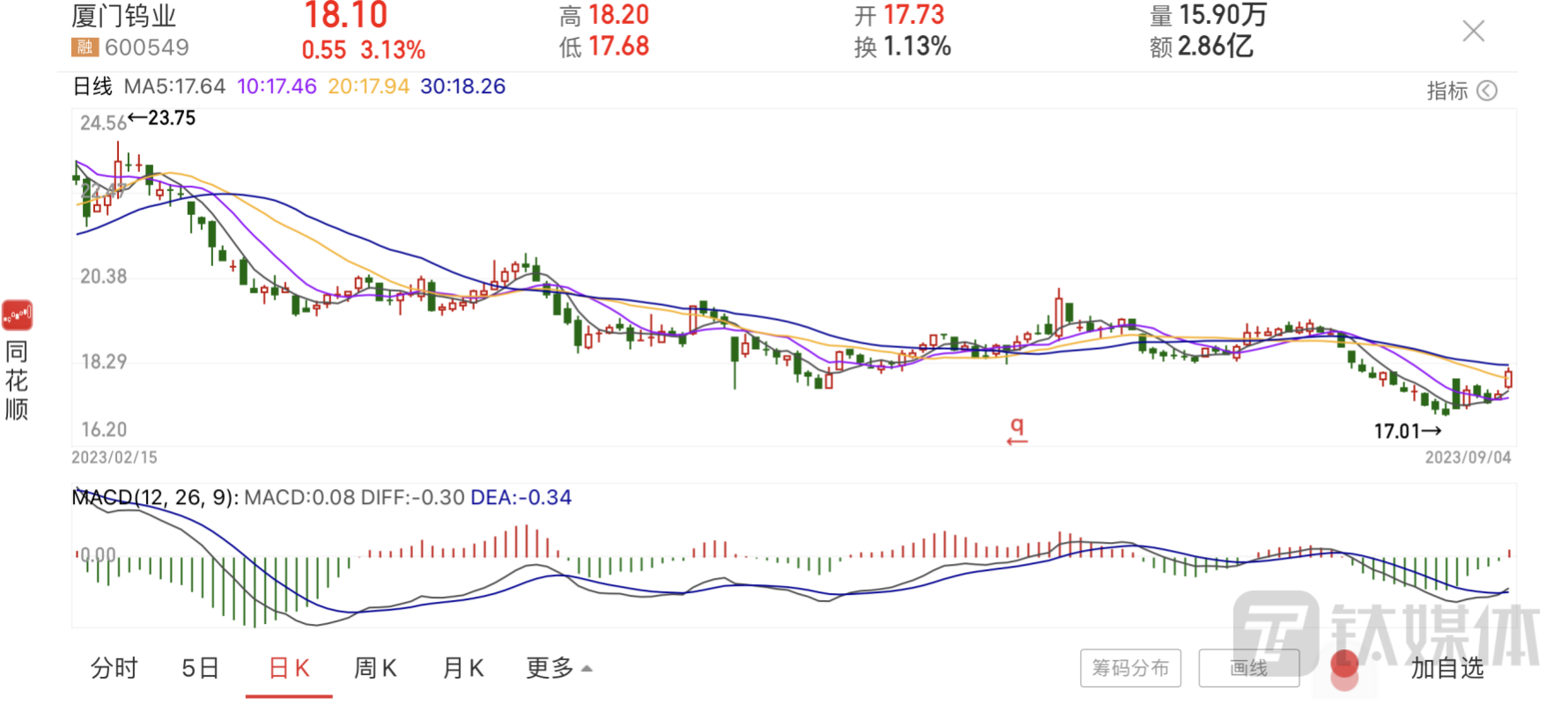Click the 20.38 price axis label
The width and height of the screenshot is (1568, 705).
coord(104,277)
